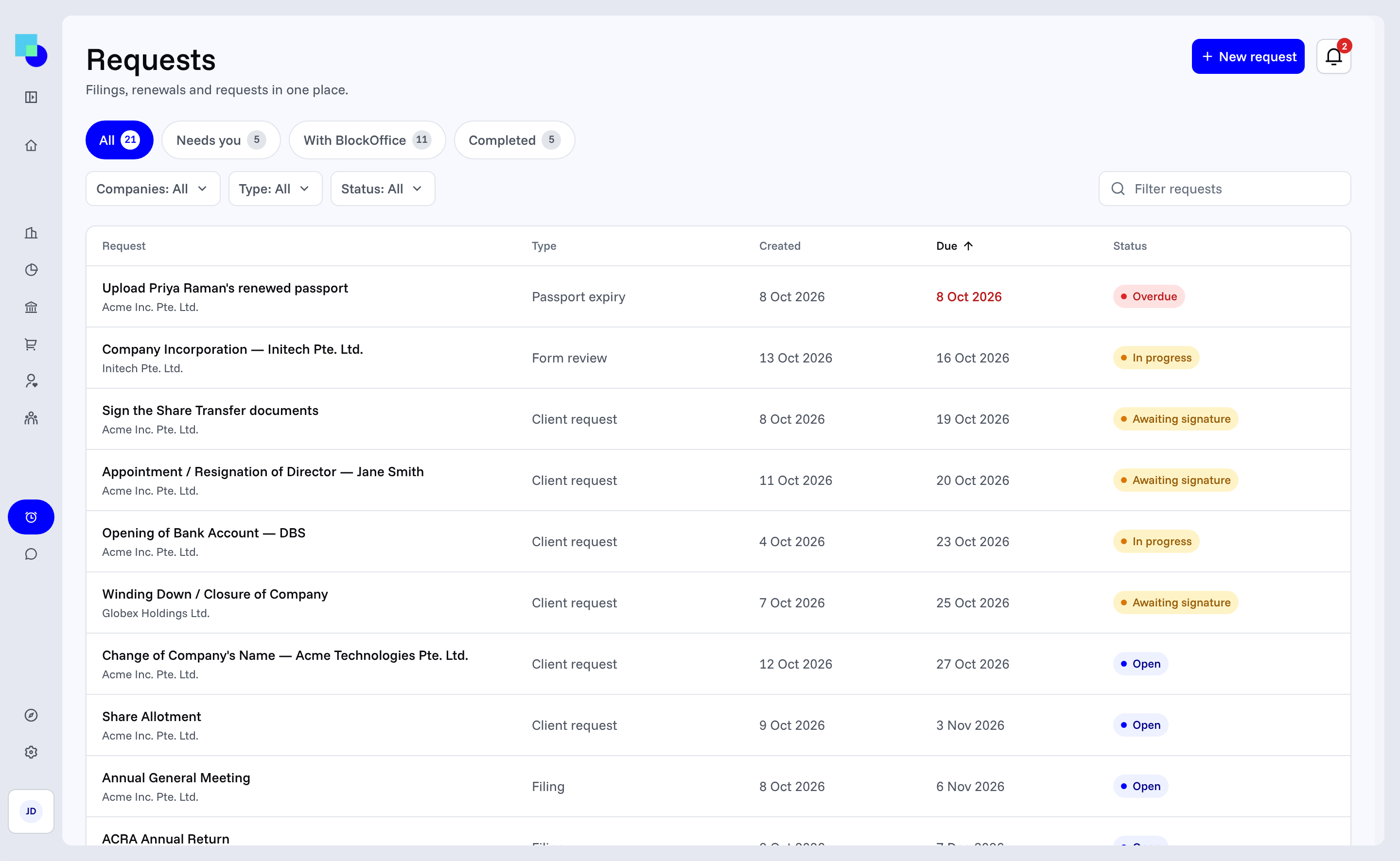
Task: Open Opening of Bank Account — DBS
Action: tap(718, 542)
